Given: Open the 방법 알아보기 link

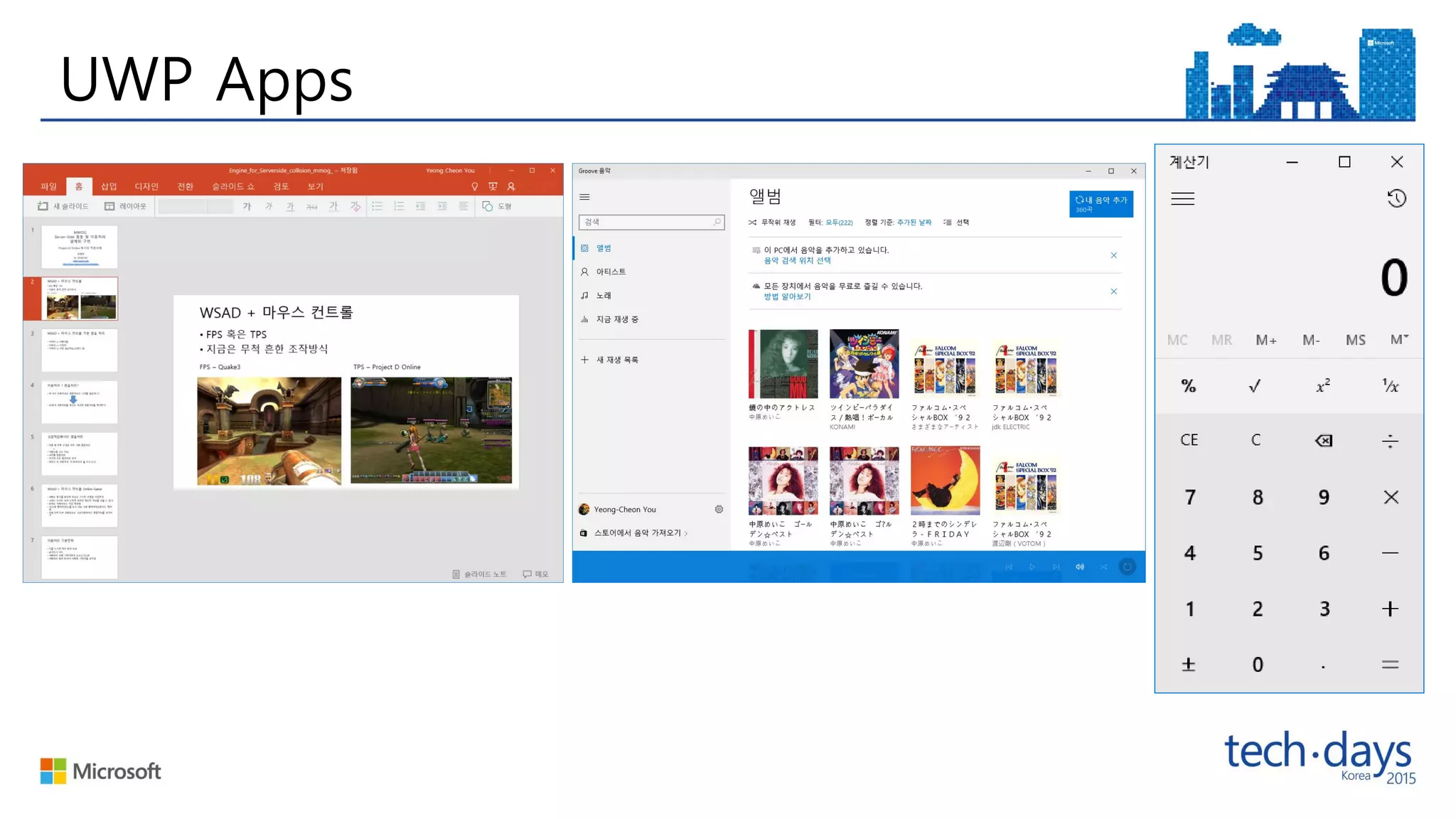Looking at the screenshot, I should pos(787,297).
